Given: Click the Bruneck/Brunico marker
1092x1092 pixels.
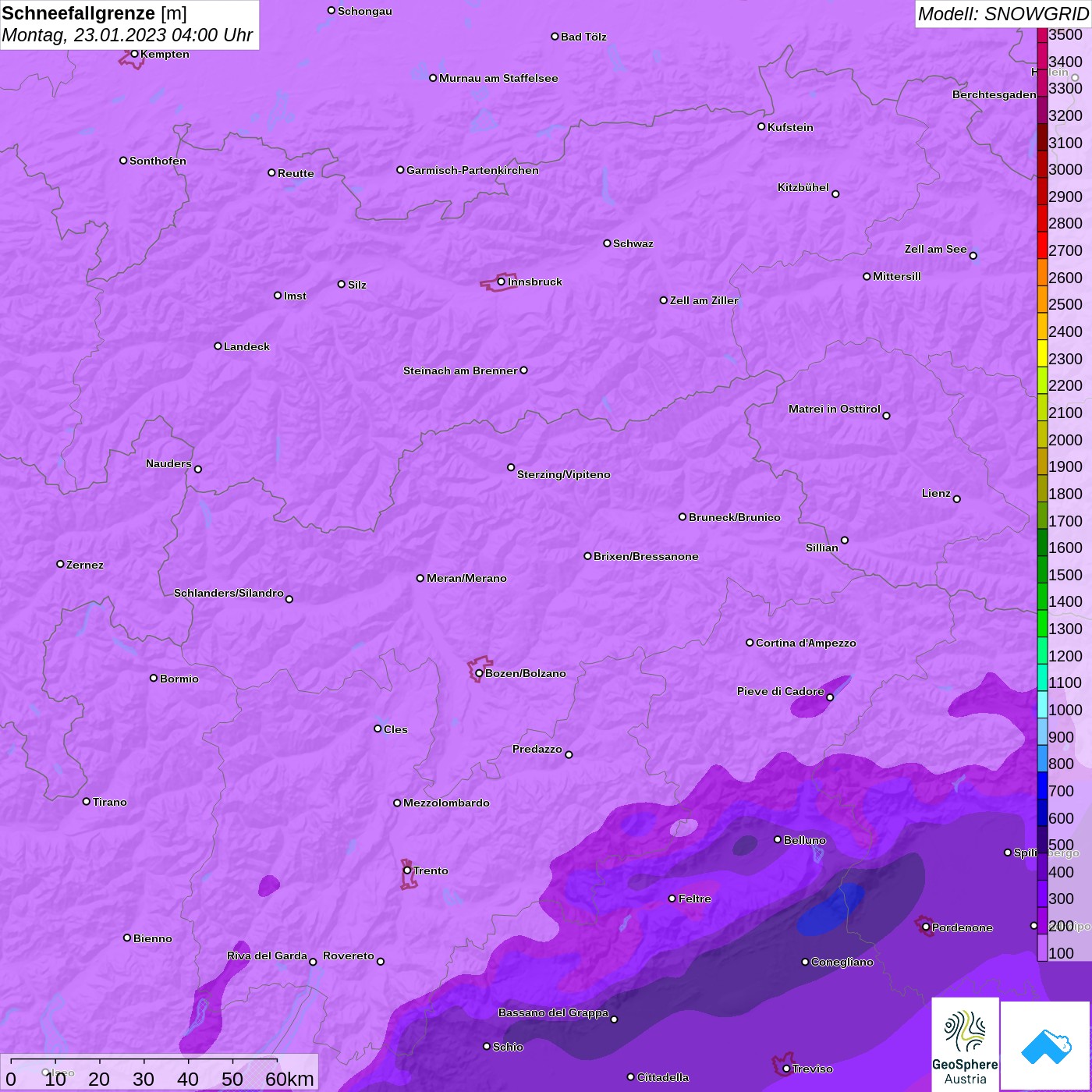Looking at the screenshot, I should click(682, 516).
